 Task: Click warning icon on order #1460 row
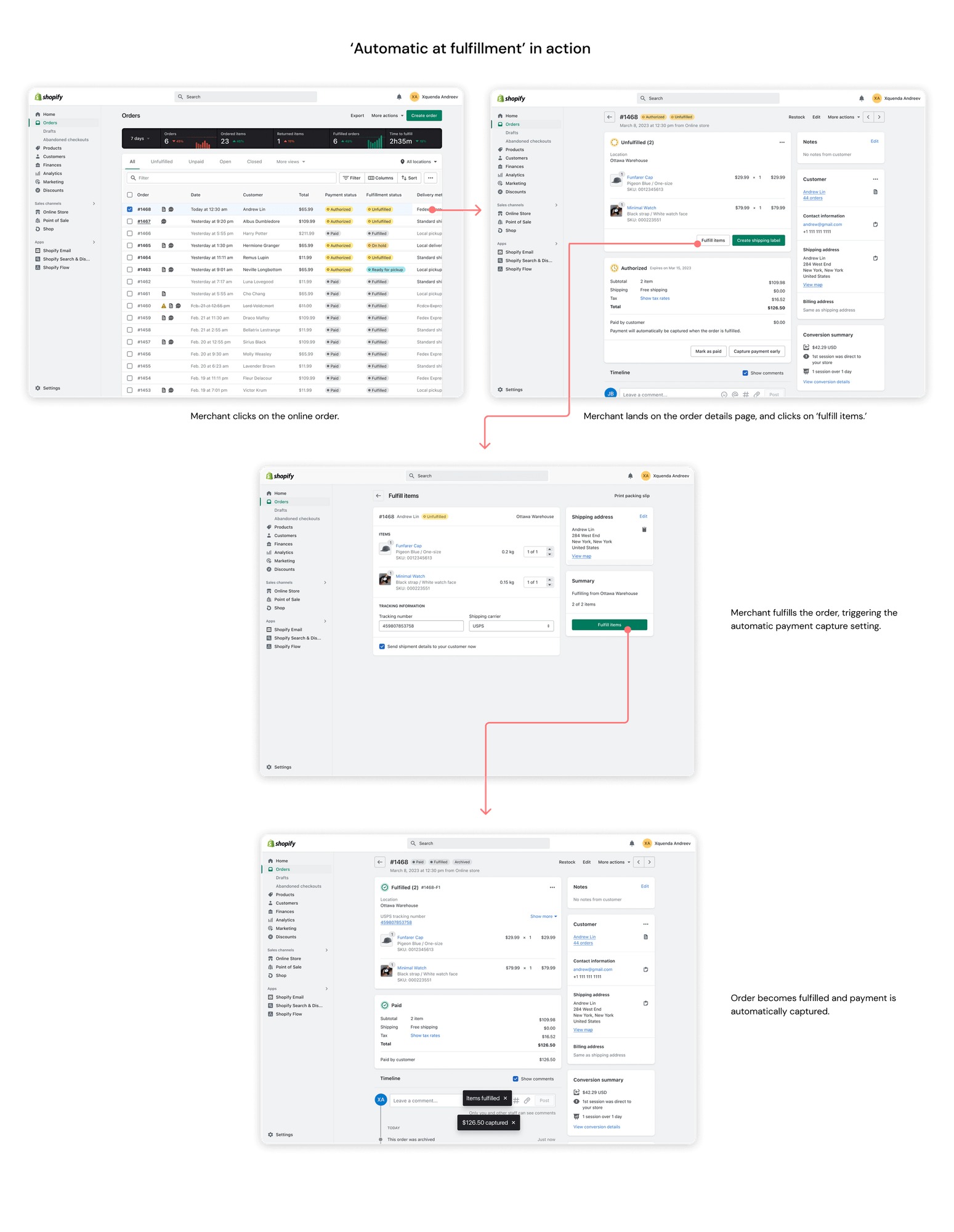coord(163,306)
